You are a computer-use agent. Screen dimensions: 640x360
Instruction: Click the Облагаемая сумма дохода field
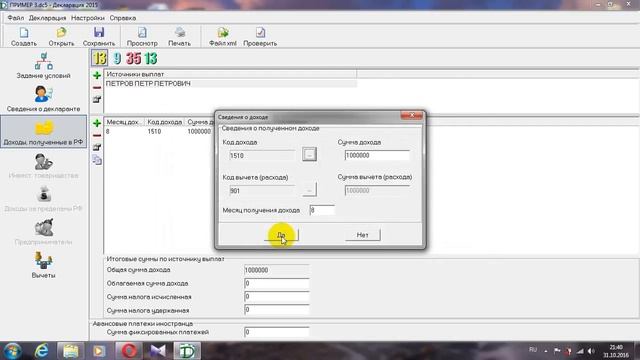[277, 283]
